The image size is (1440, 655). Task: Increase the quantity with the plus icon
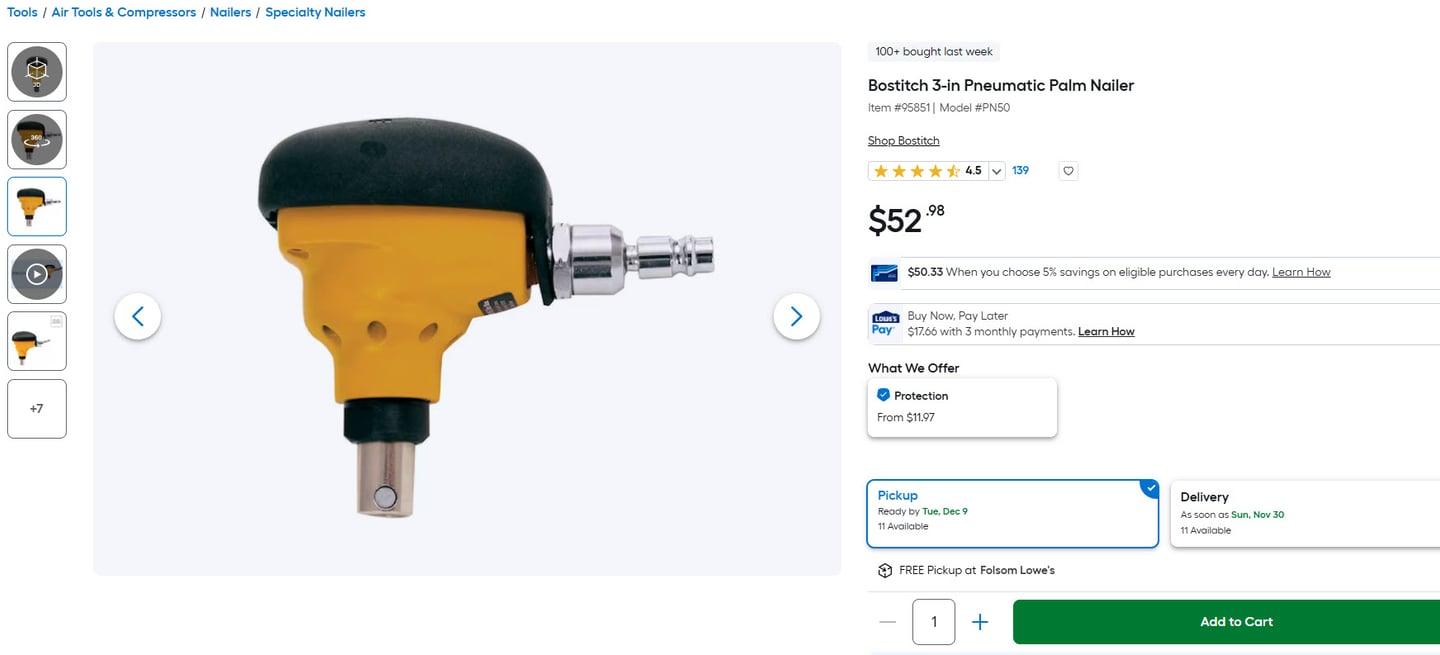[980, 622]
